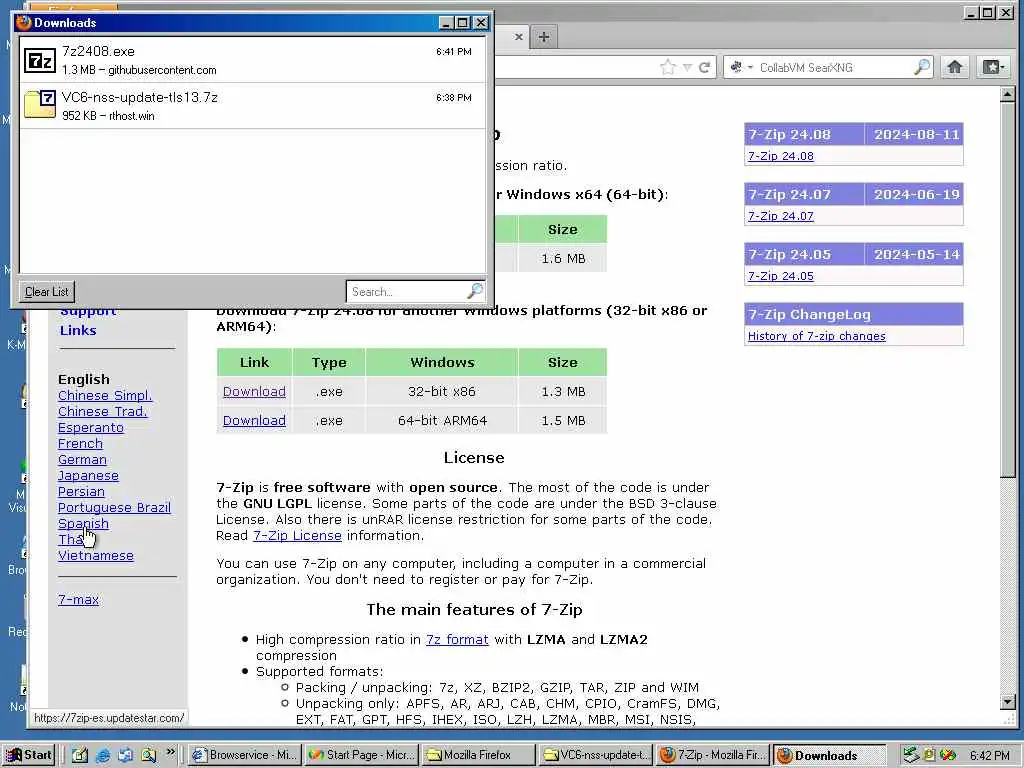This screenshot has width=1024, height=768.
Task: Open History of 7-zip changes
Action: (816, 336)
